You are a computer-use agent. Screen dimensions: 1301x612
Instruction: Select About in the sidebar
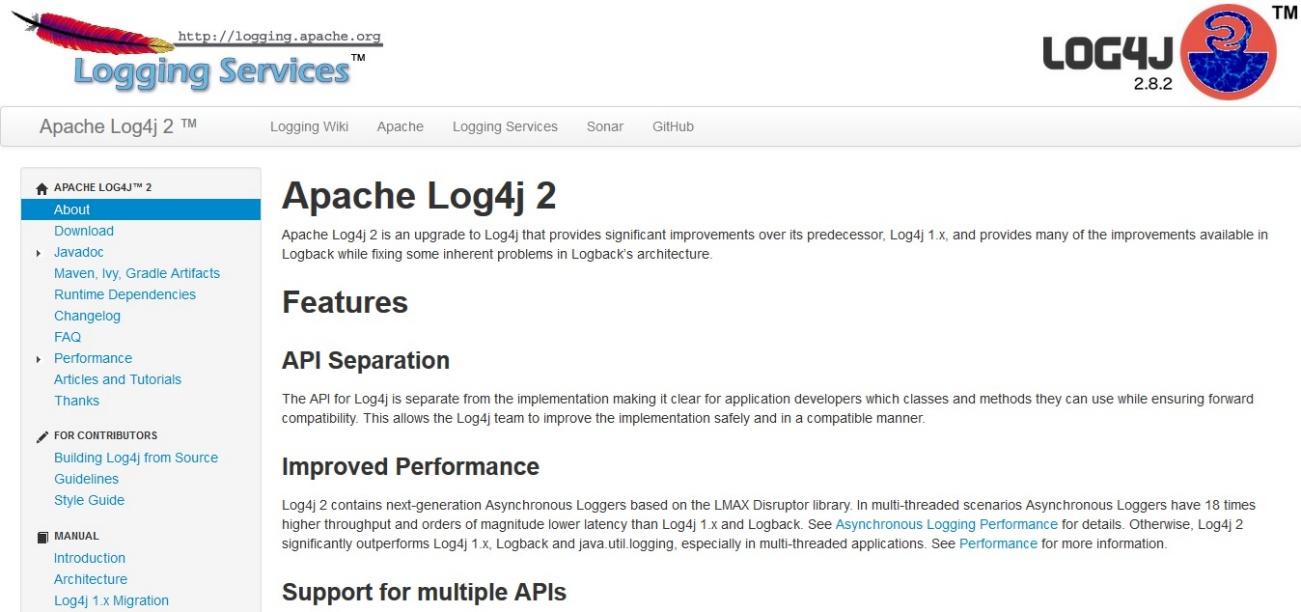141,209
